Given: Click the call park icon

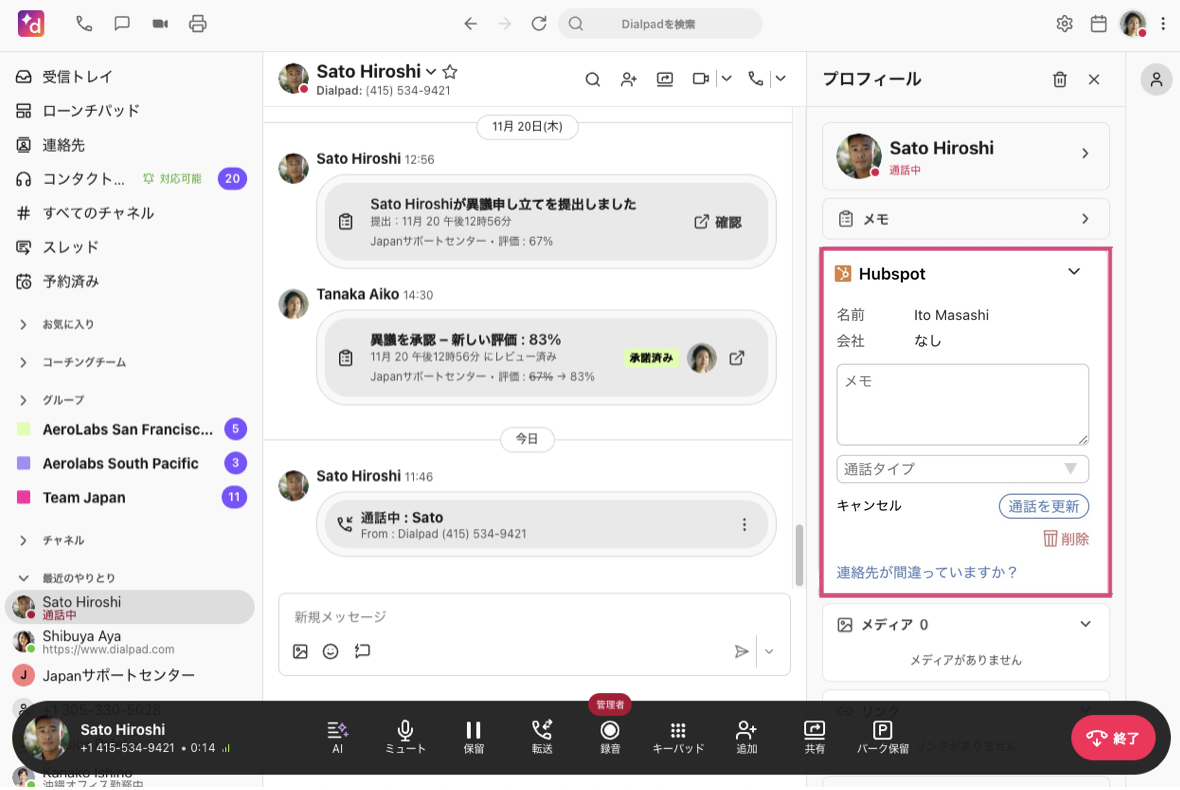Looking at the screenshot, I should [882, 736].
